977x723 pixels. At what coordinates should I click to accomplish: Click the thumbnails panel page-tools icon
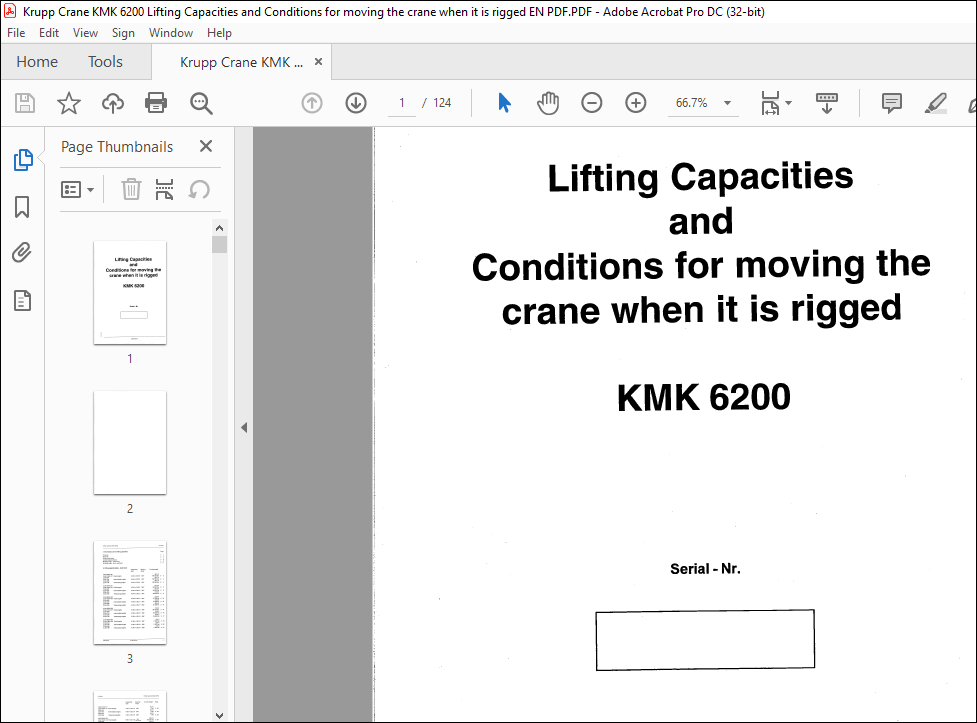tap(164, 189)
